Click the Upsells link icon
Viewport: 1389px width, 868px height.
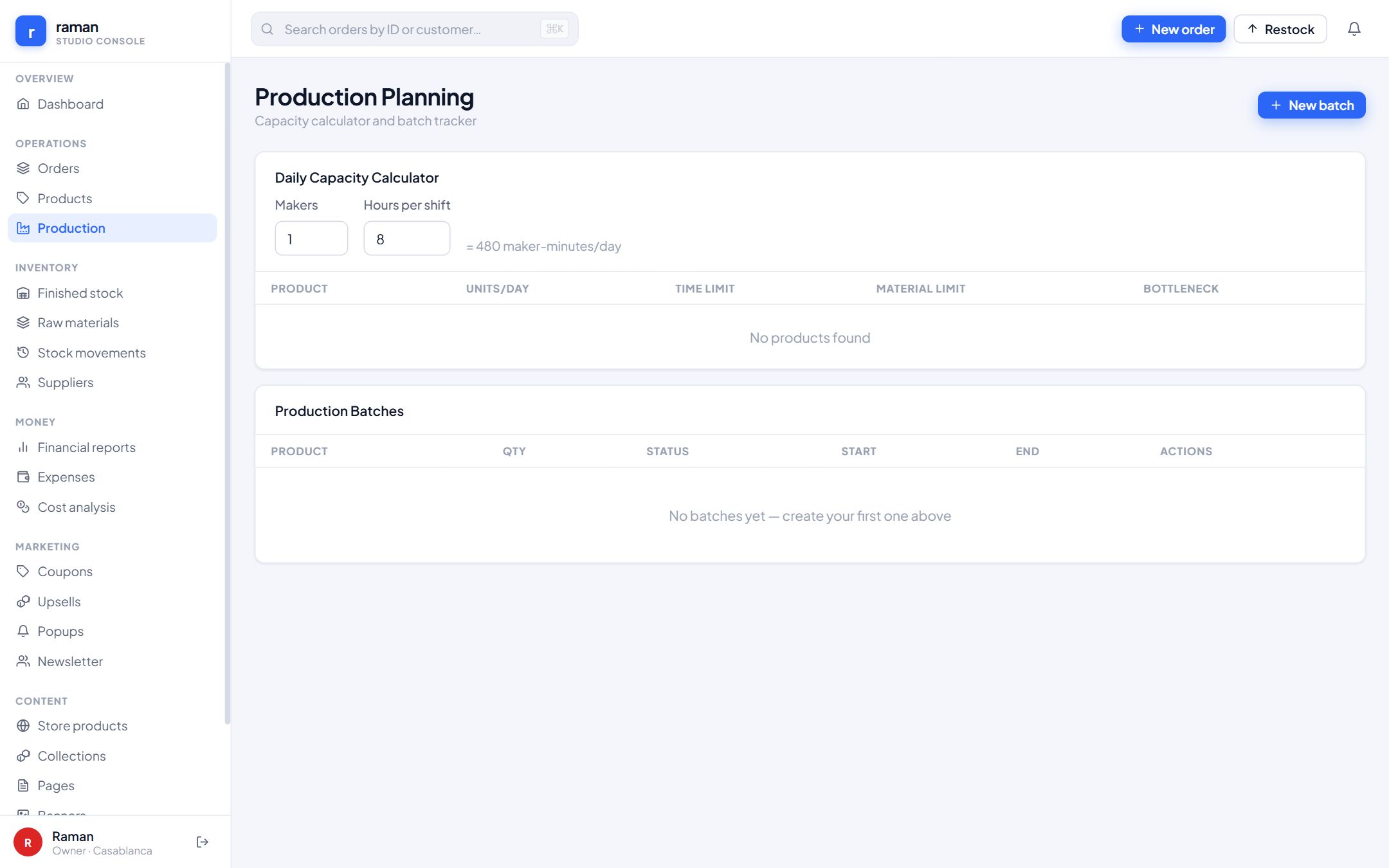(x=23, y=602)
